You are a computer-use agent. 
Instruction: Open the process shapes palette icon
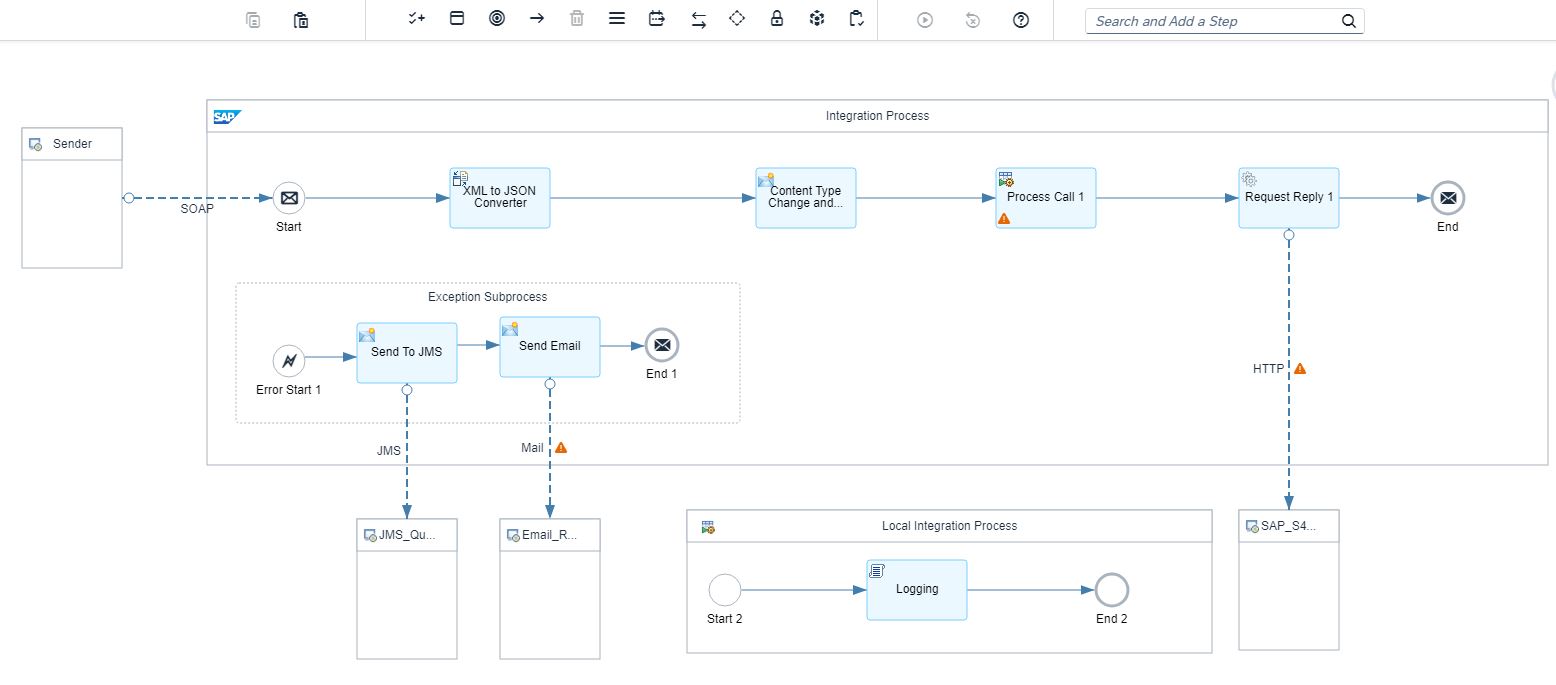coord(617,18)
